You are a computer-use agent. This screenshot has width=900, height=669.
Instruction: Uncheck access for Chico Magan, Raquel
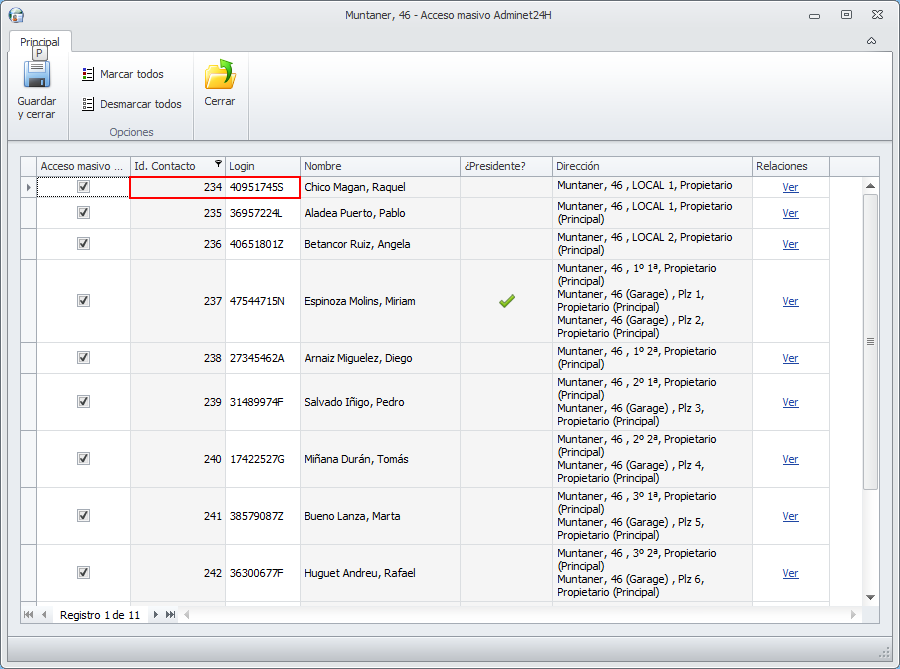point(83,186)
